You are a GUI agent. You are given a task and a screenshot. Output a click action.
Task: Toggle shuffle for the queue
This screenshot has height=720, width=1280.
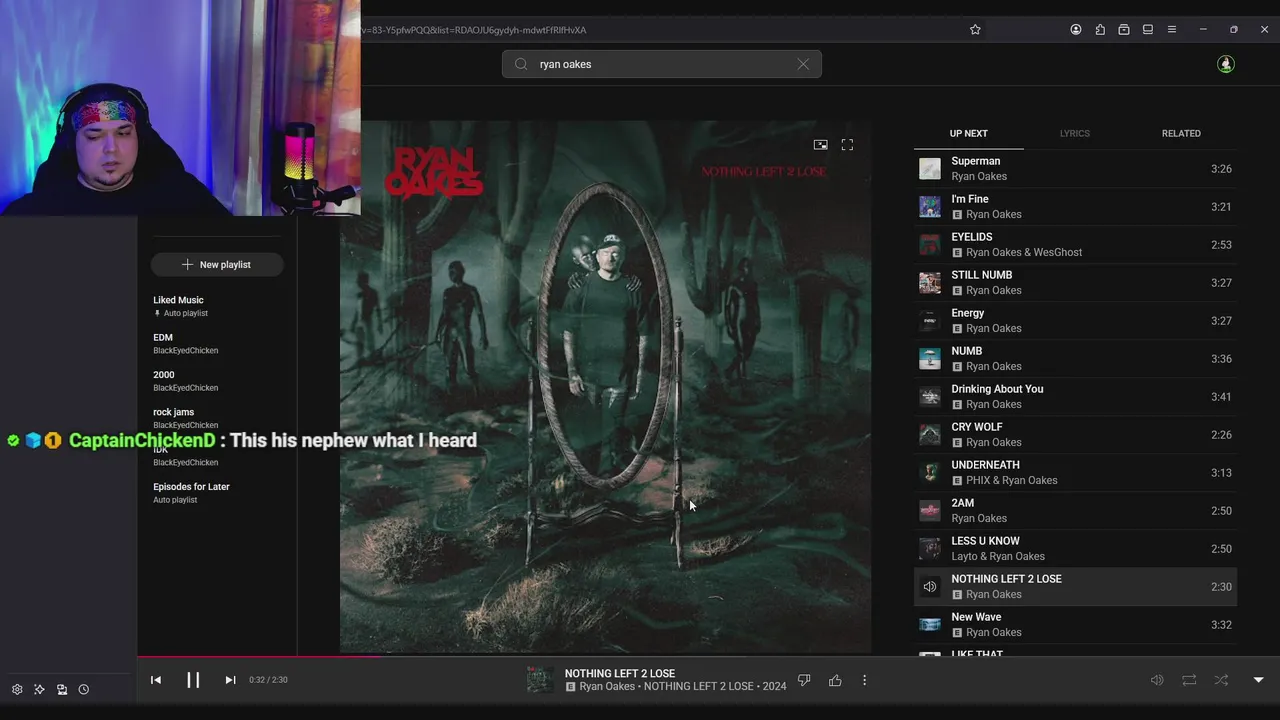pyautogui.click(x=1221, y=680)
